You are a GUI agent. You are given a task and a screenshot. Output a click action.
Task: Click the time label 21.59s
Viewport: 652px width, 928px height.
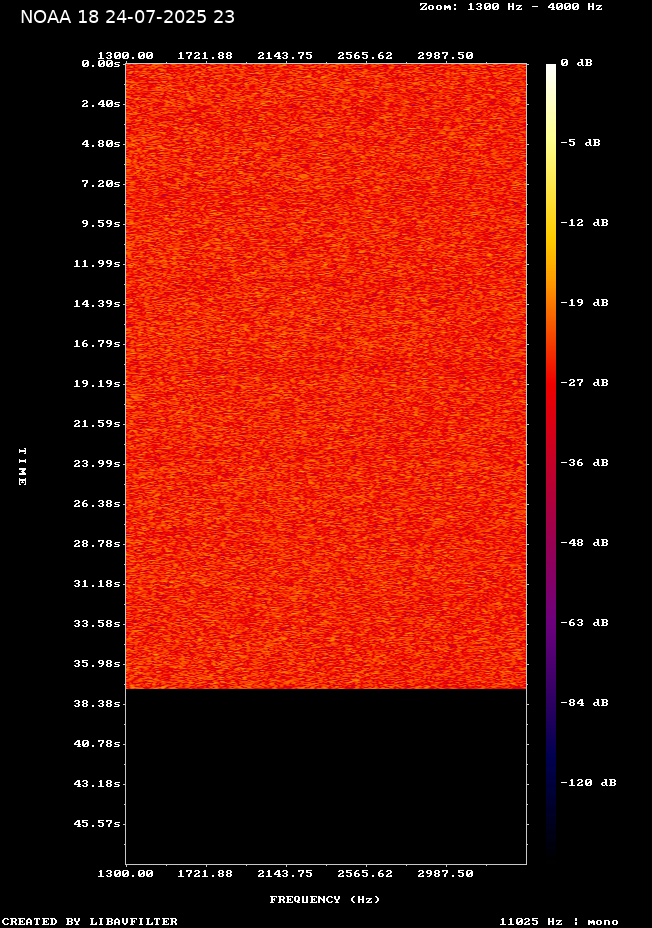pos(97,424)
